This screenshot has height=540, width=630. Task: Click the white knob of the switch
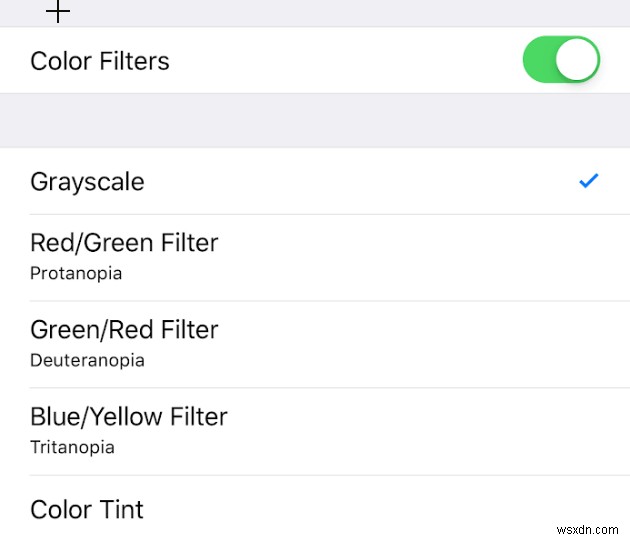[x=577, y=60]
